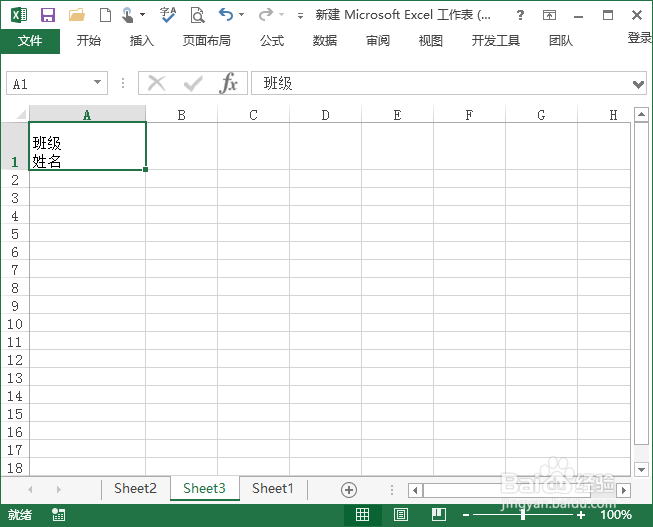Image resolution: width=653 pixels, height=527 pixels.
Task: Click the 100% zoom level button
Action: click(616, 515)
